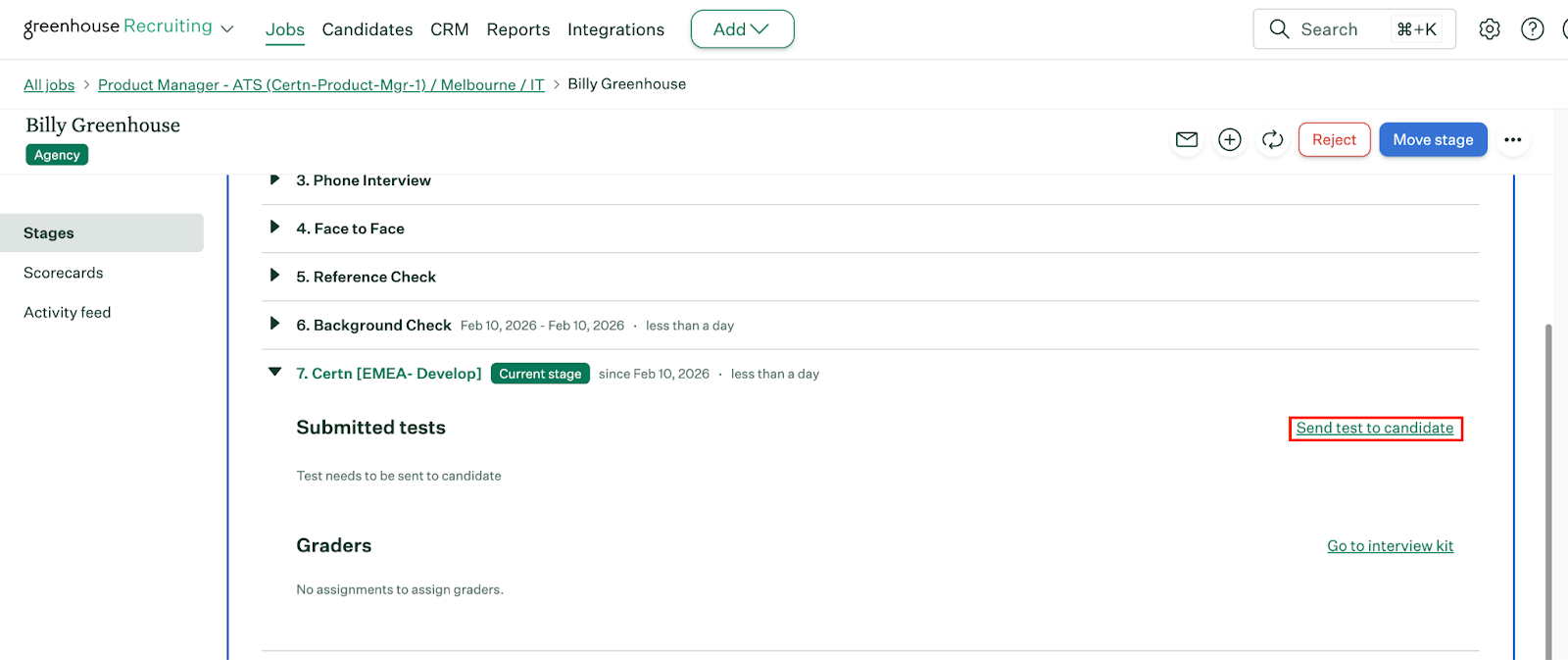Image resolution: width=1568 pixels, height=660 pixels.
Task: Click the circled plus add icon
Action: (x=1229, y=139)
